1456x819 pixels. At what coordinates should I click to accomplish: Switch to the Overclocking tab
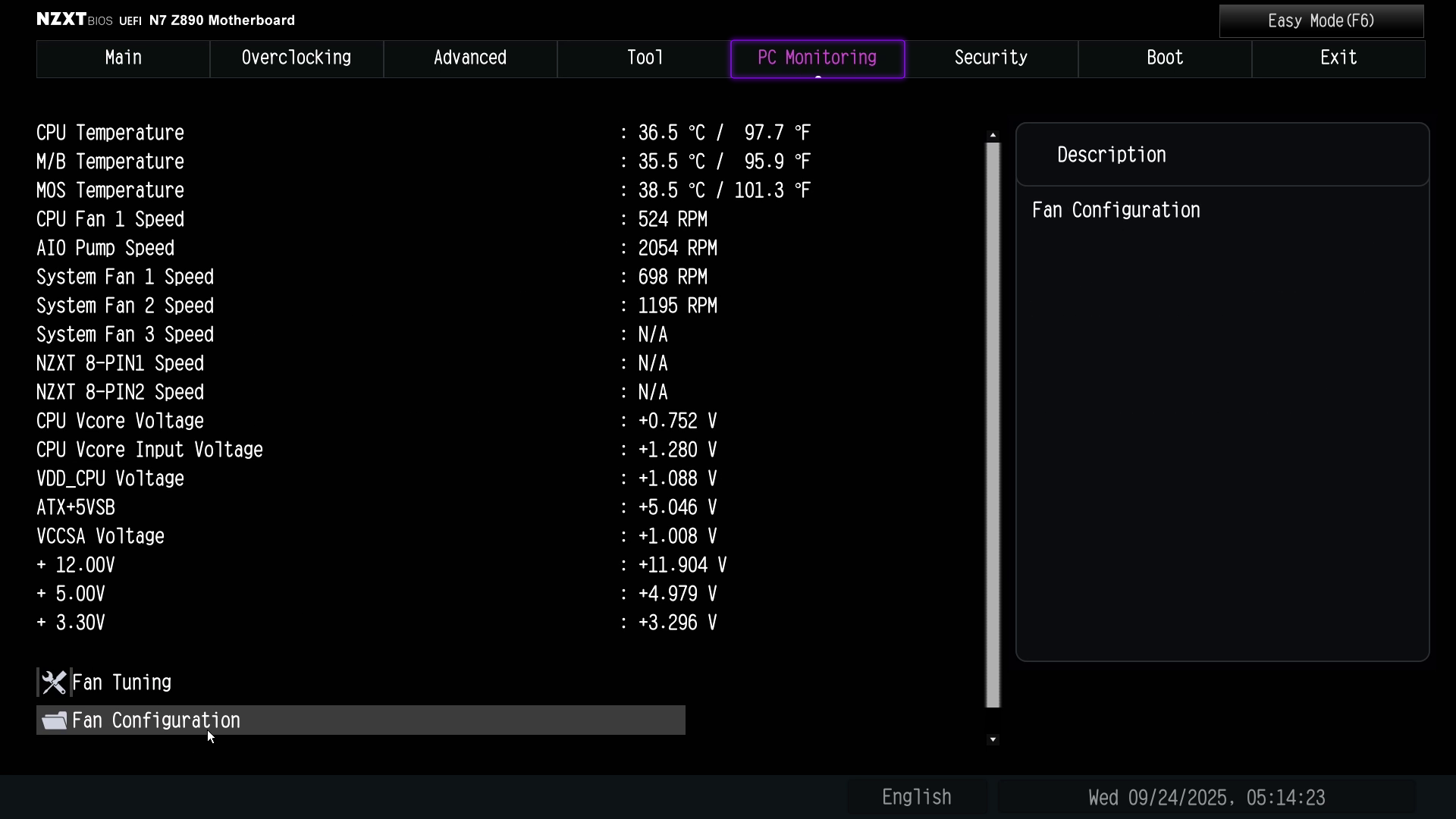point(297,58)
